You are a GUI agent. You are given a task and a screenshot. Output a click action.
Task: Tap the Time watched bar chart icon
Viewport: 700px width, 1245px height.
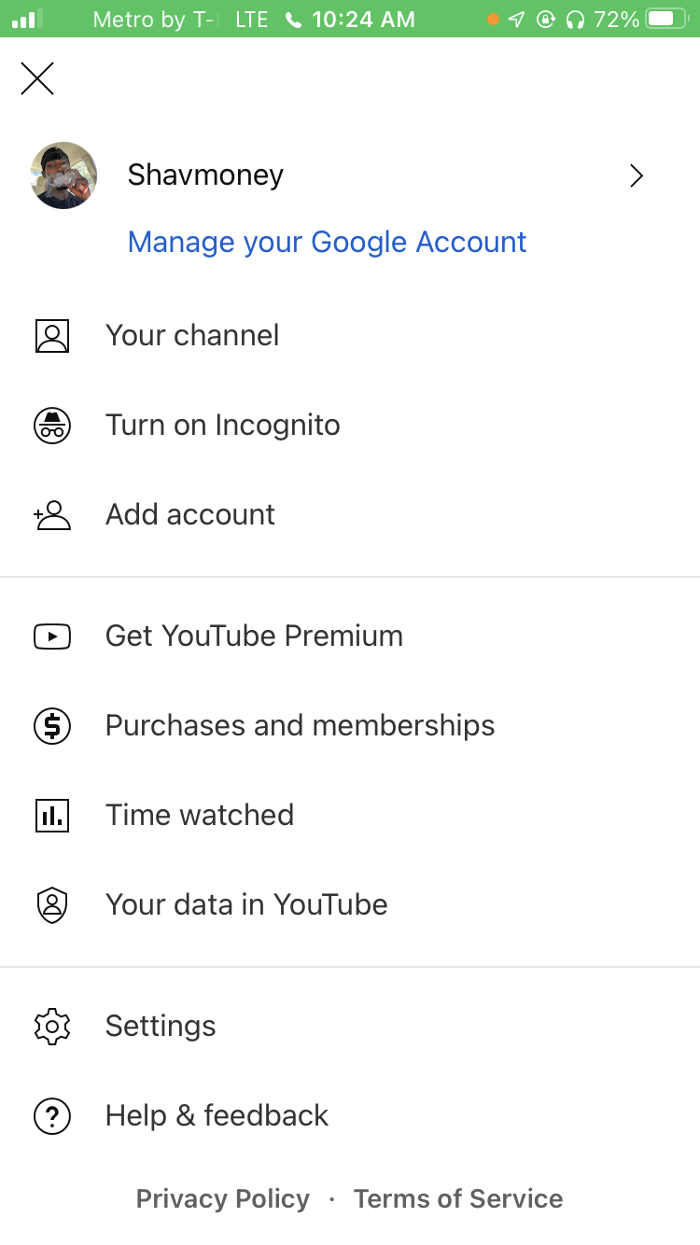pyautogui.click(x=52, y=816)
